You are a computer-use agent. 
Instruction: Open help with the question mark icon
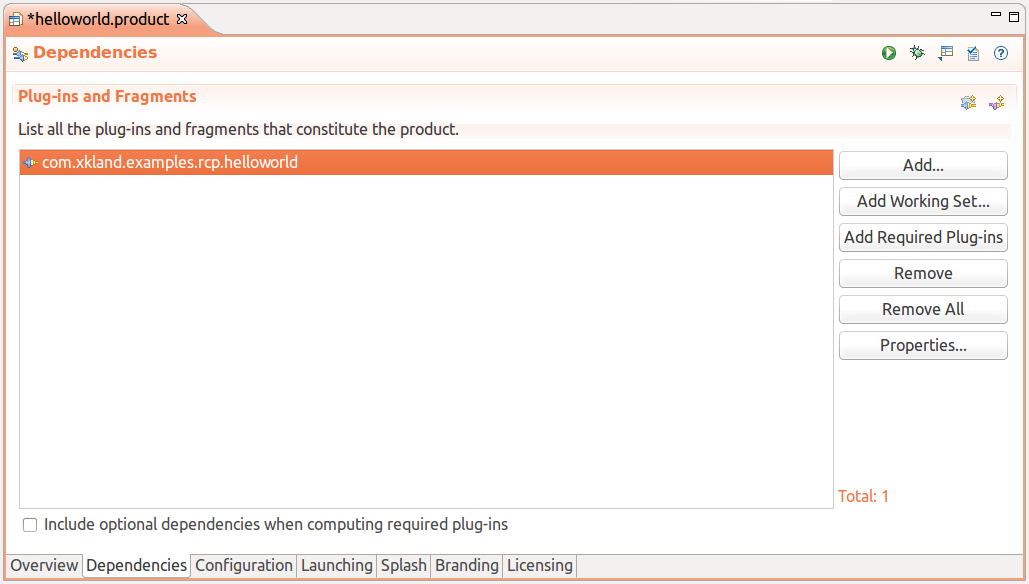pyautogui.click(x=1001, y=53)
